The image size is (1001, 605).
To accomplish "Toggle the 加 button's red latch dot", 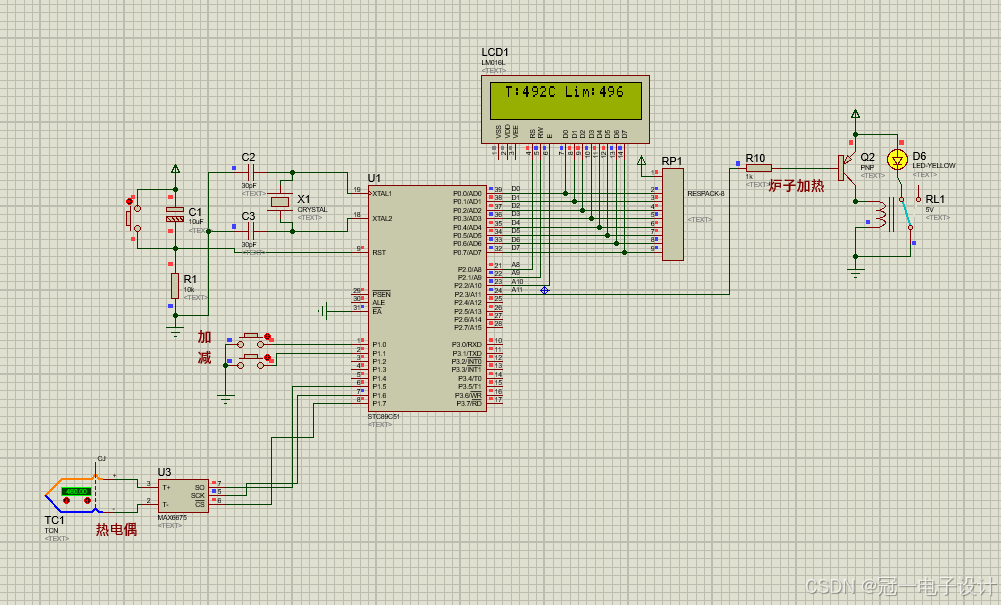I will point(267,336).
